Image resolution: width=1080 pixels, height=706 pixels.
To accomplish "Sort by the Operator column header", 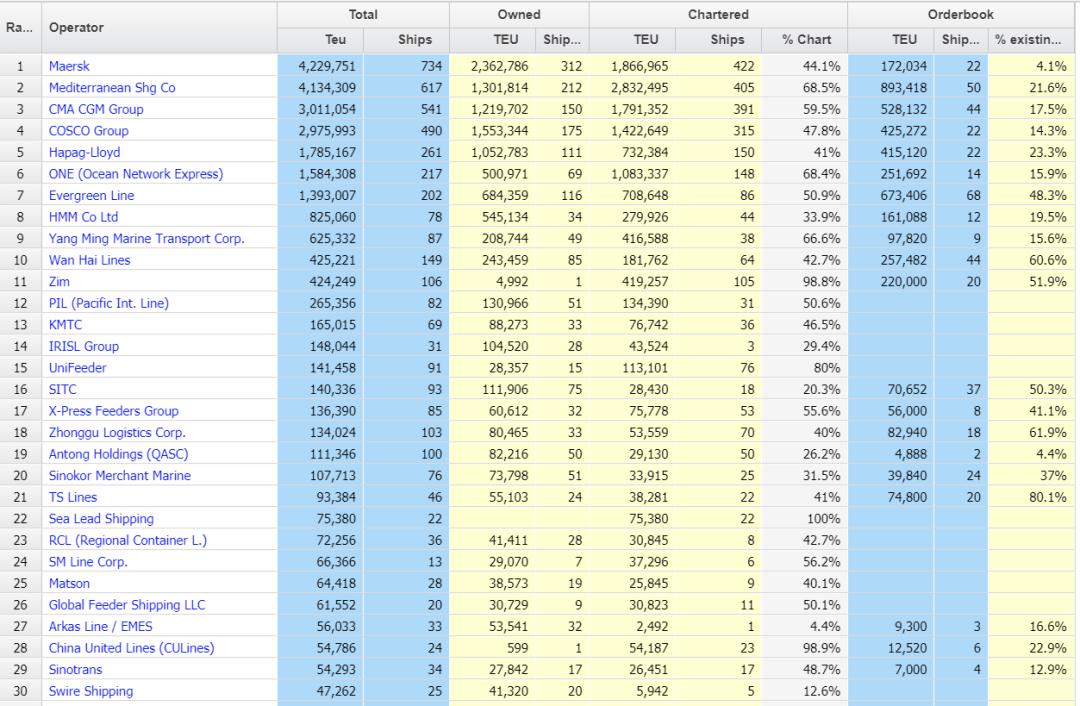I will 159,28.
